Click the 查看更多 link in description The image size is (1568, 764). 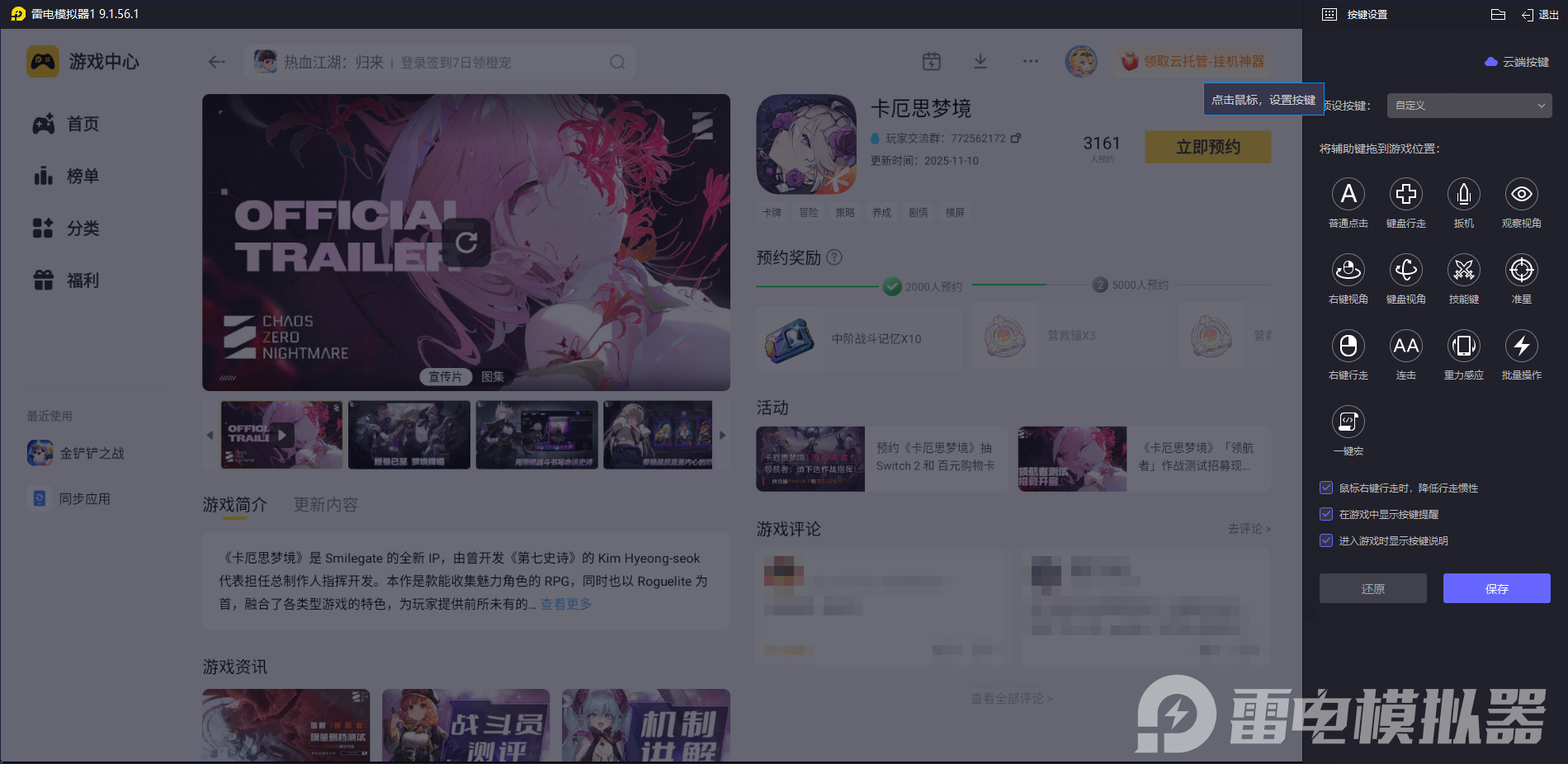[x=566, y=604]
